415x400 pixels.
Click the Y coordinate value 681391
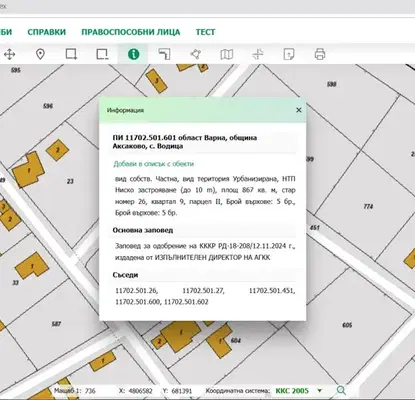[182, 391]
